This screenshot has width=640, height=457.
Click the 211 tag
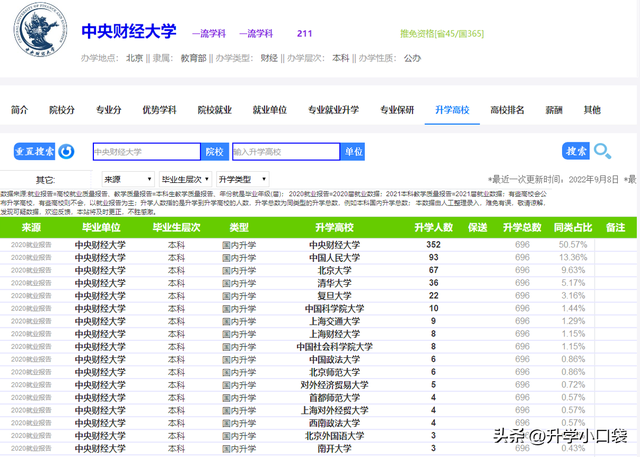304,33
